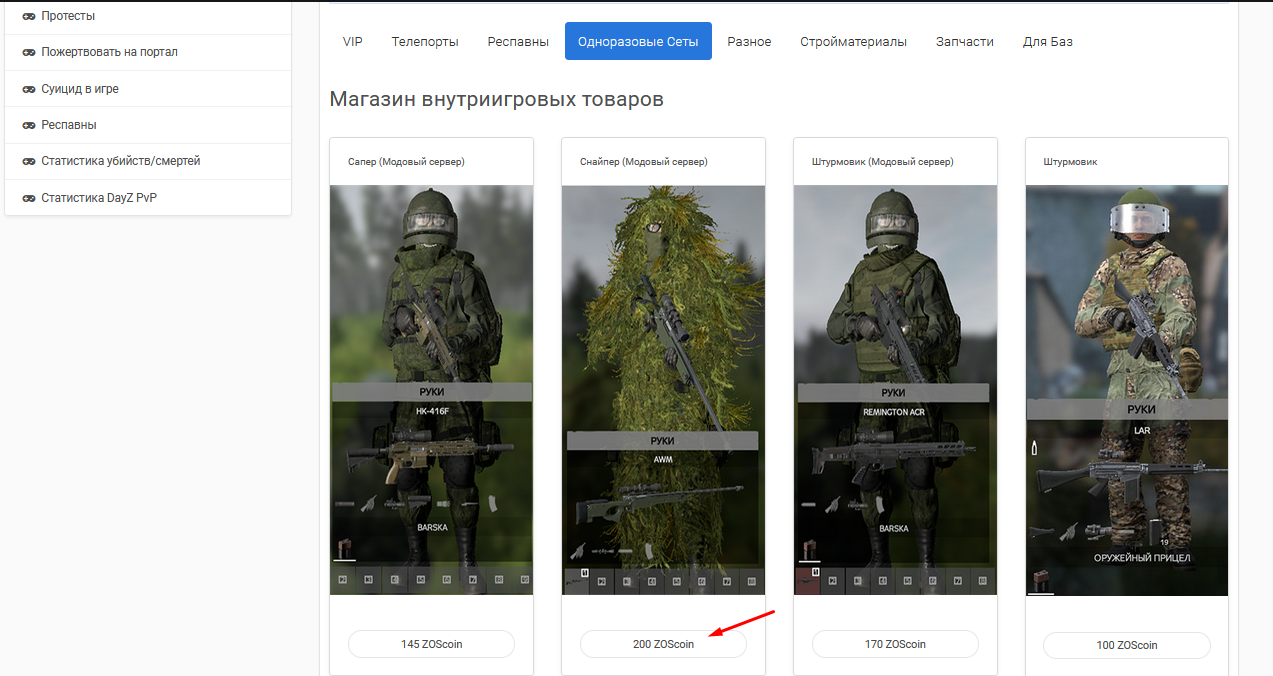This screenshot has height=676, width=1273.
Task: Open the Сапер HK-416F set image
Action: [x=431, y=390]
